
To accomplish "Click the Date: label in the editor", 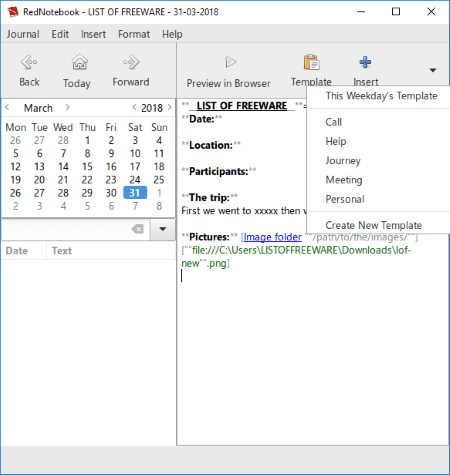I will click(x=202, y=119).
